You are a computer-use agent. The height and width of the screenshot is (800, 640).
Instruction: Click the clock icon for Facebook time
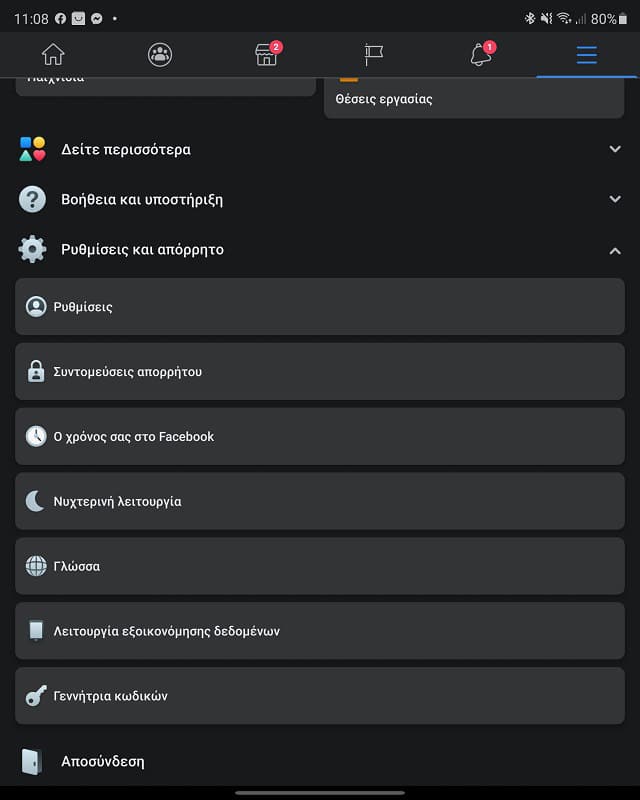pos(36,436)
